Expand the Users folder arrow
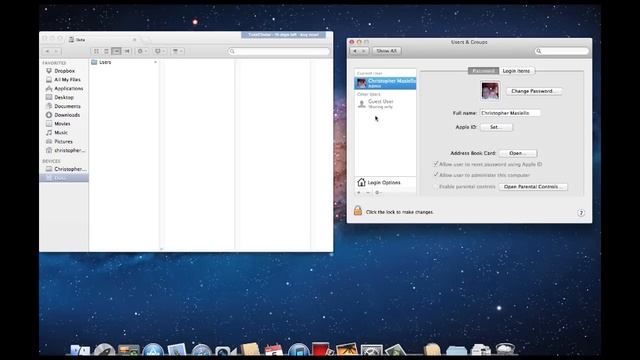 (156, 62)
